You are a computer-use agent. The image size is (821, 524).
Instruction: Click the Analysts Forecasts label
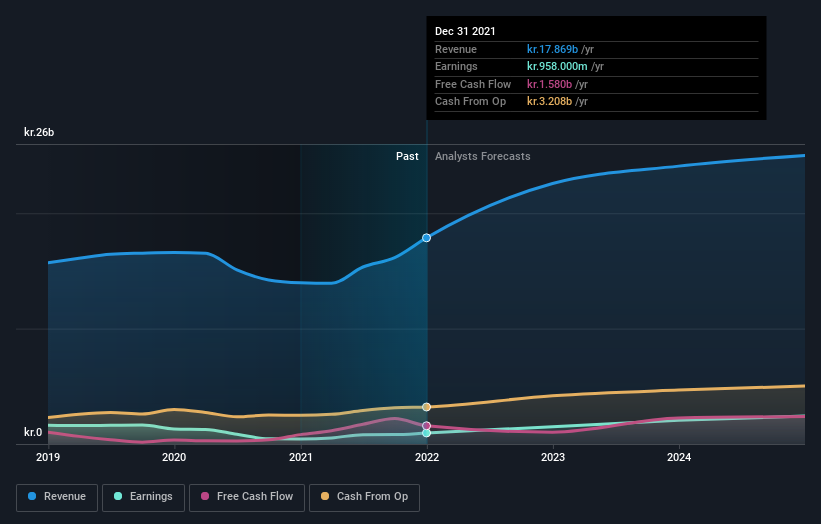coord(482,156)
